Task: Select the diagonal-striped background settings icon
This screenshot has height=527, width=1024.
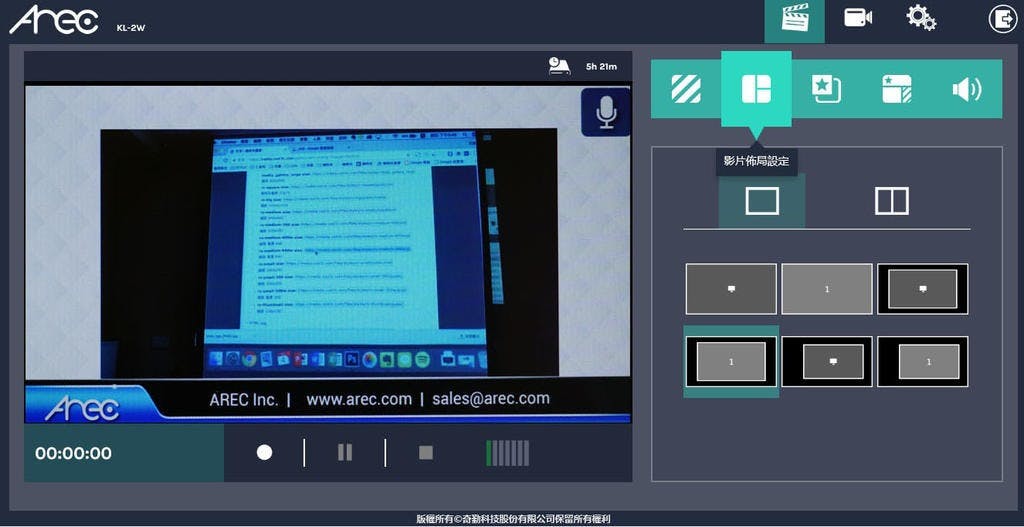Action: pos(686,89)
